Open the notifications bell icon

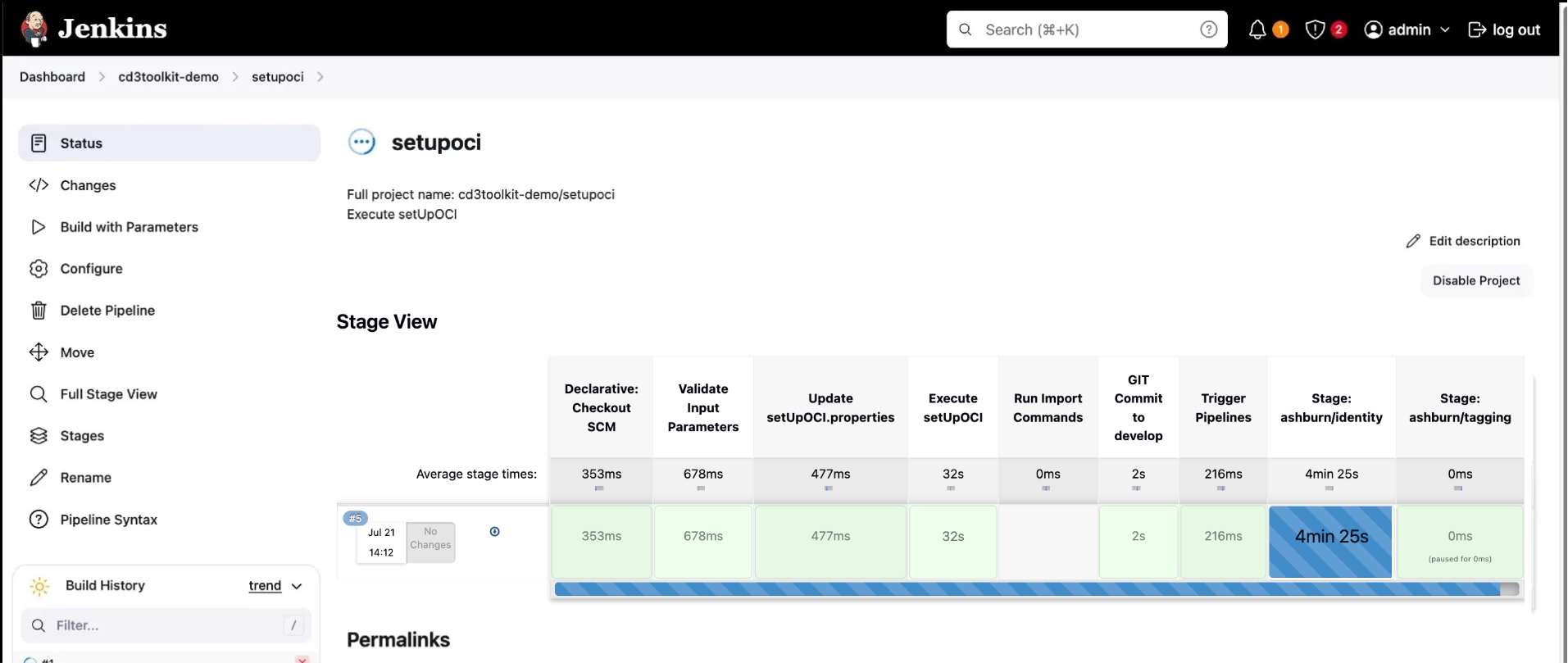(x=1257, y=30)
